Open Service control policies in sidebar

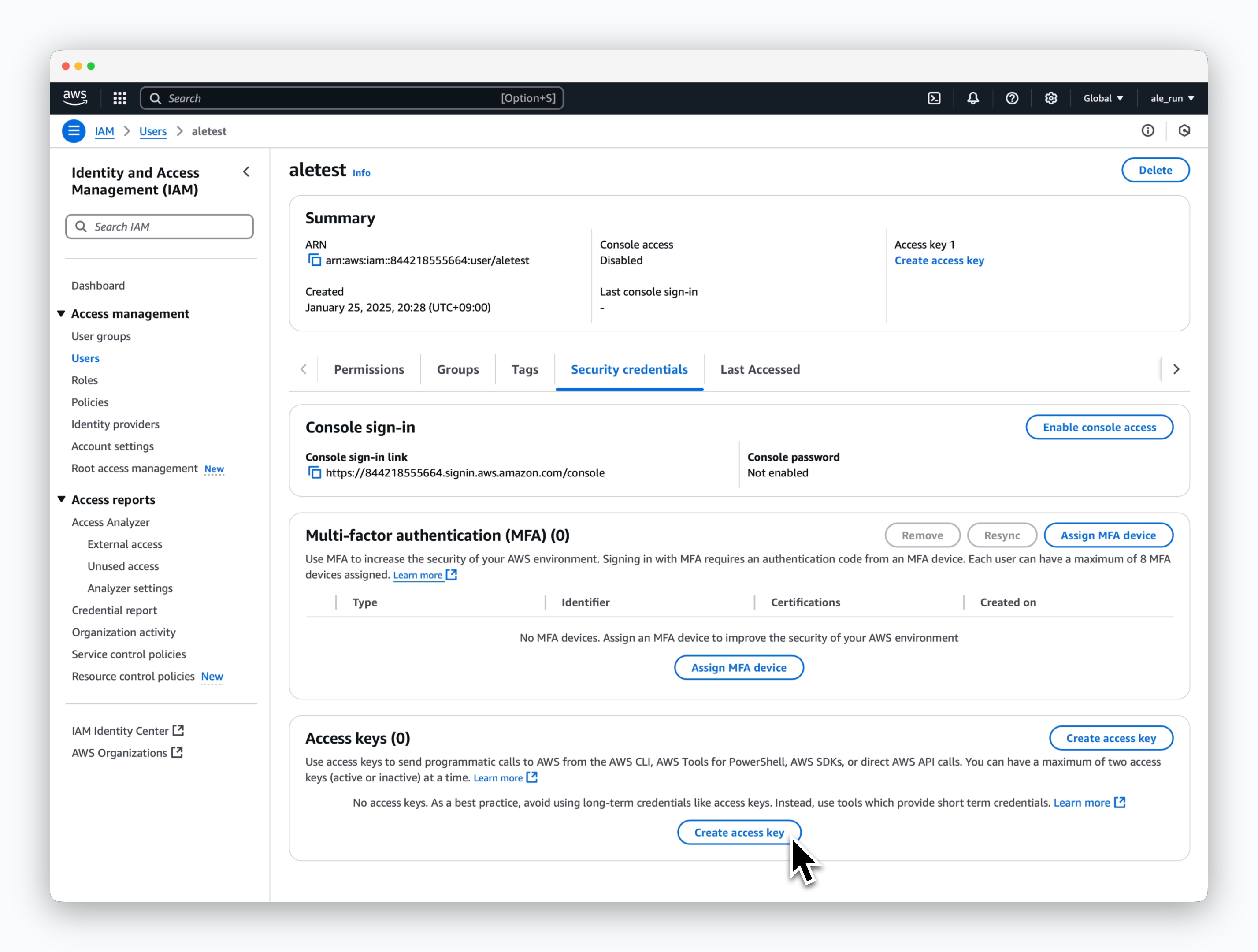[x=129, y=654]
